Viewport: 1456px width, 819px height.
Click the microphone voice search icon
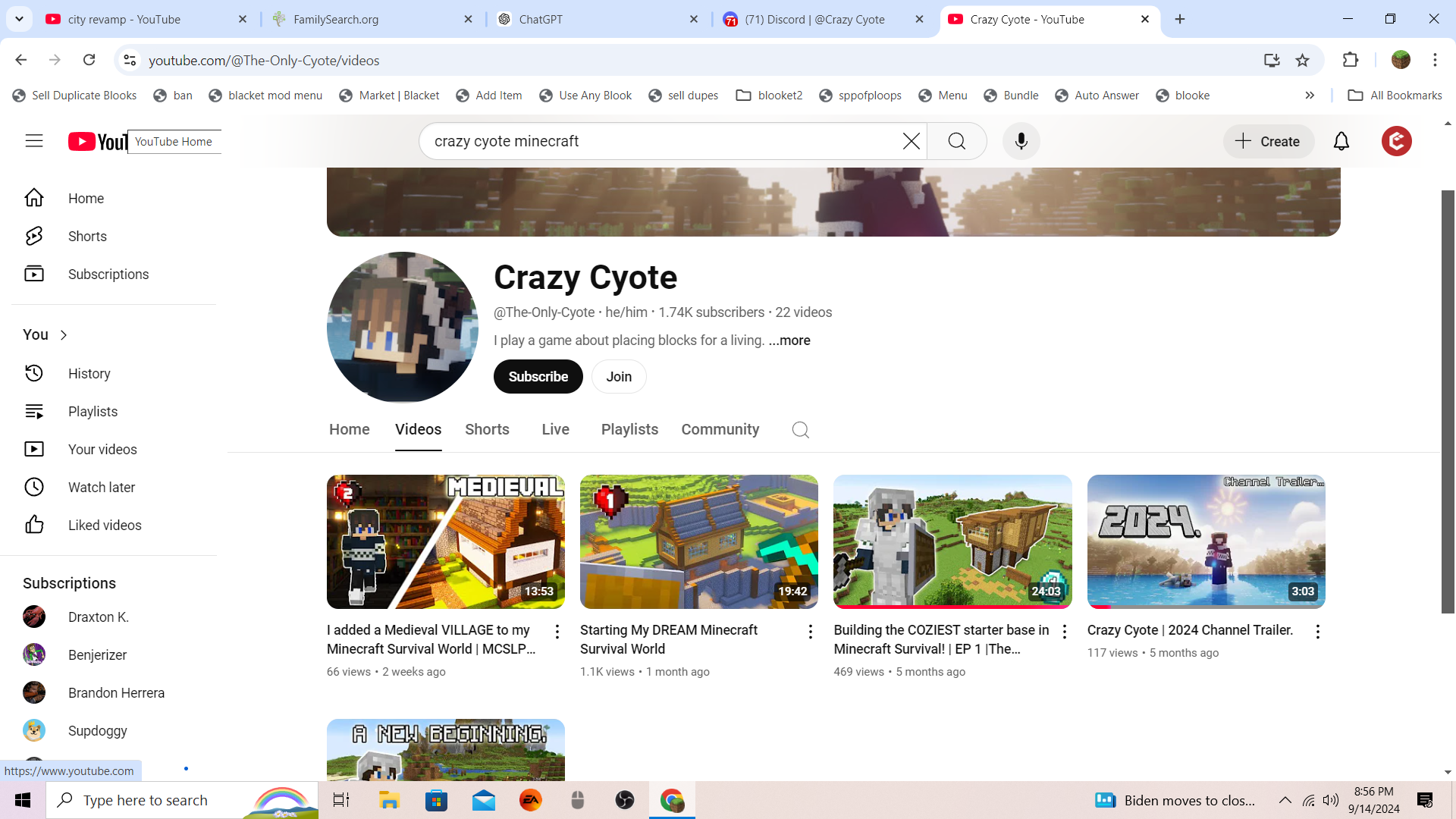coord(1021,141)
